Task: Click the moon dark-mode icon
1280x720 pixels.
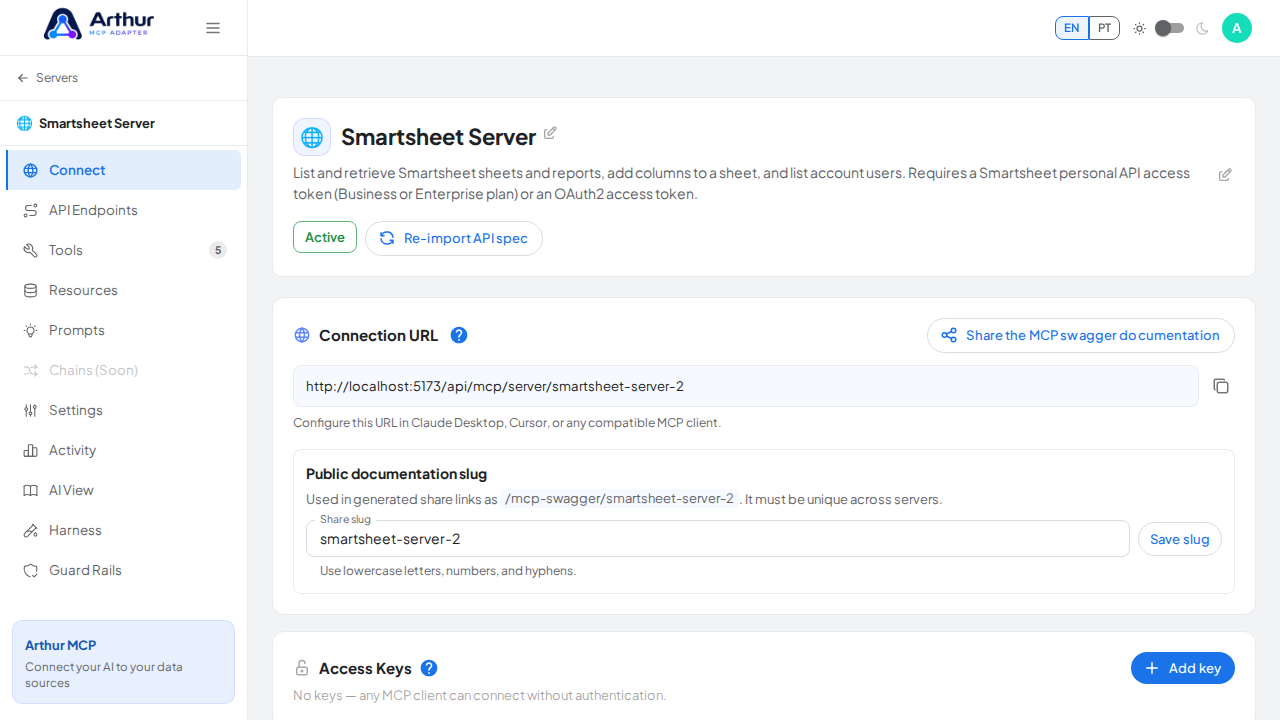Action: (1202, 28)
